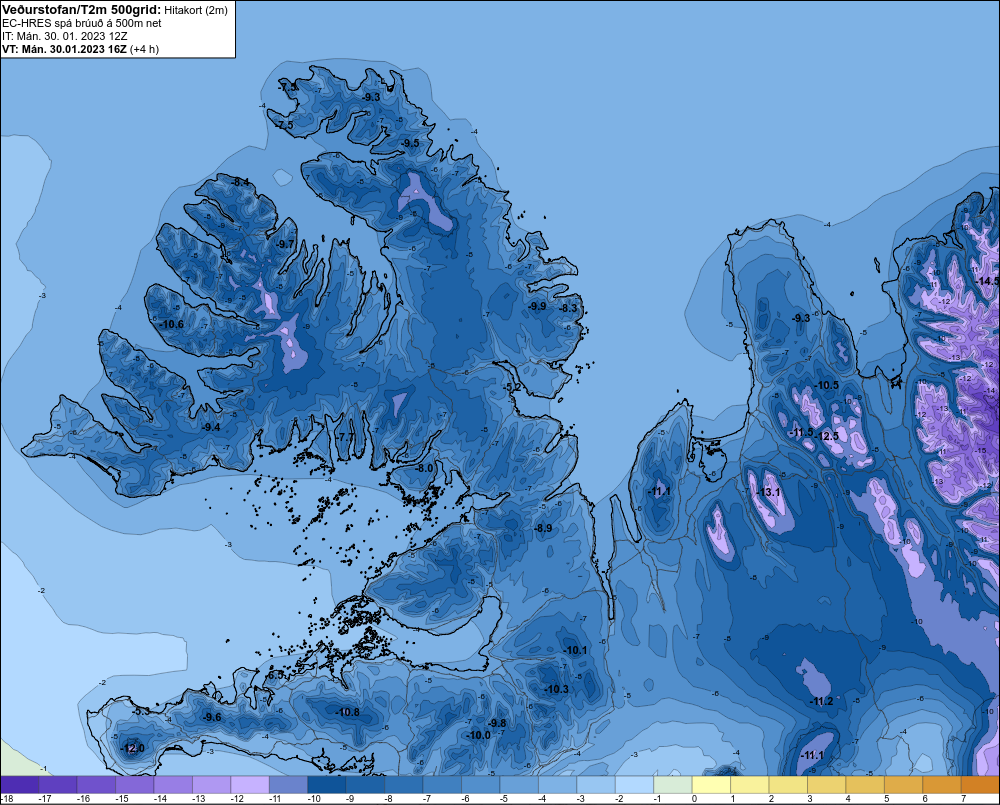Click the legend scale label '7'
The width and height of the screenshot is (1000, 805).
(963, 799)
